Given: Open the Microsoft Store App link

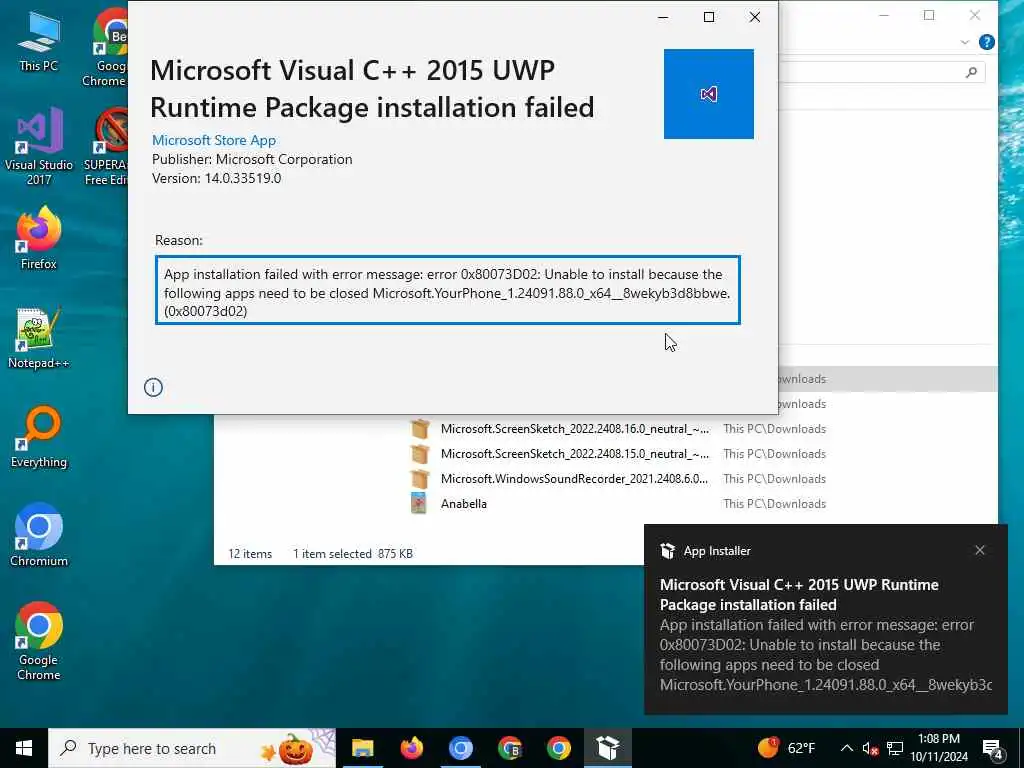Looking at the screenshot, I should point(214,140).
